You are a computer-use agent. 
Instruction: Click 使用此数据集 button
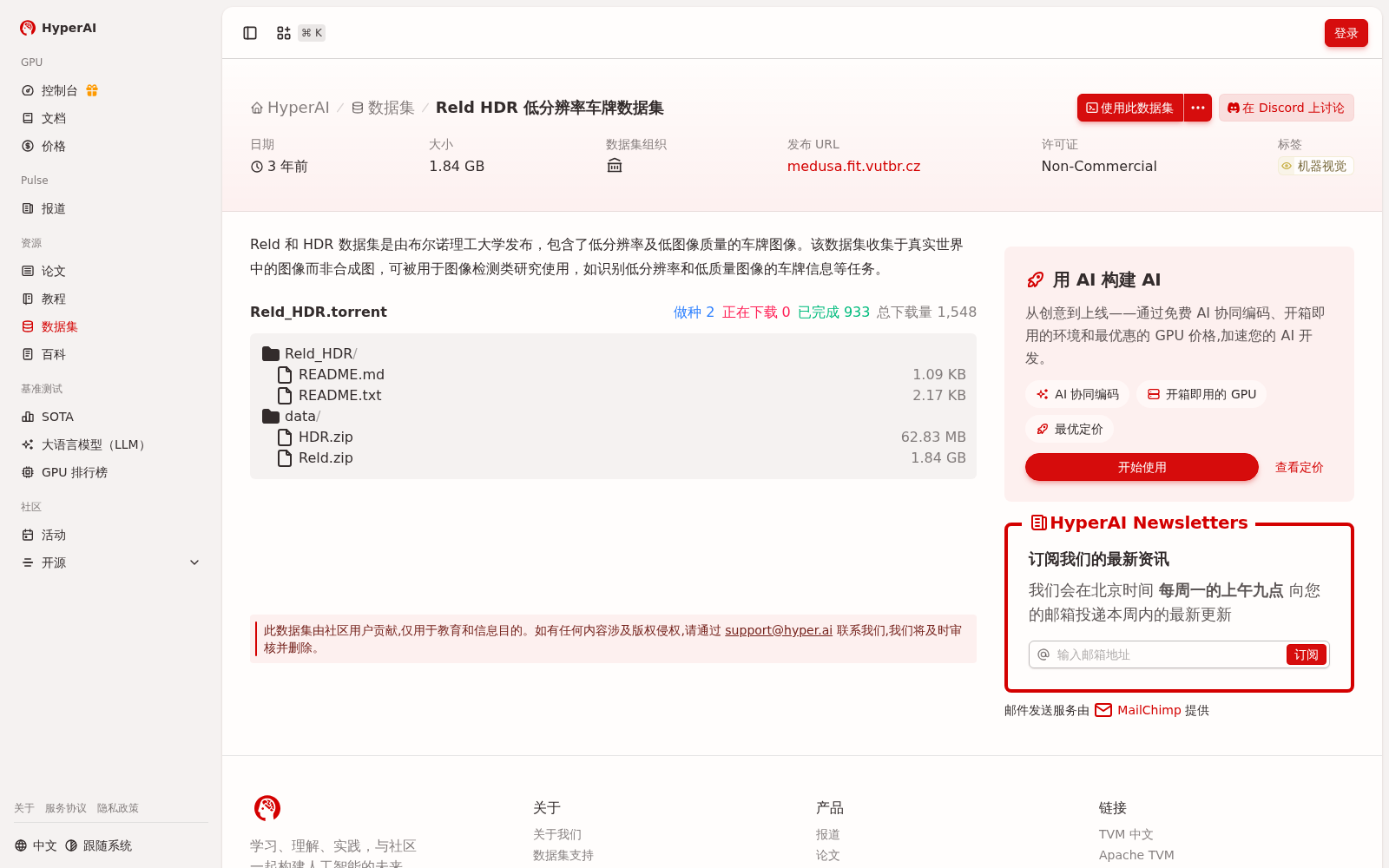point(1130,108)
